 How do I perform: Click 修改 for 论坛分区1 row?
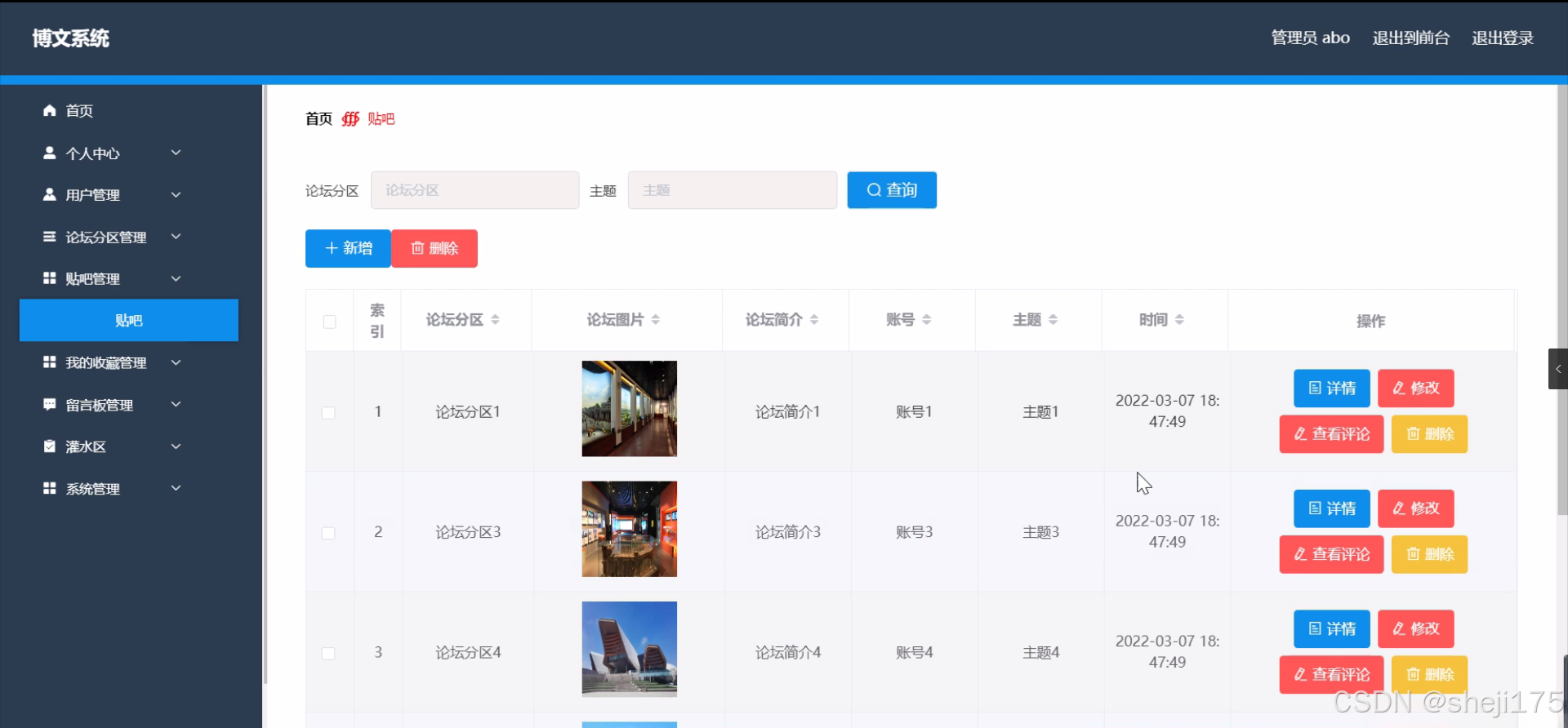(1416, 388)
